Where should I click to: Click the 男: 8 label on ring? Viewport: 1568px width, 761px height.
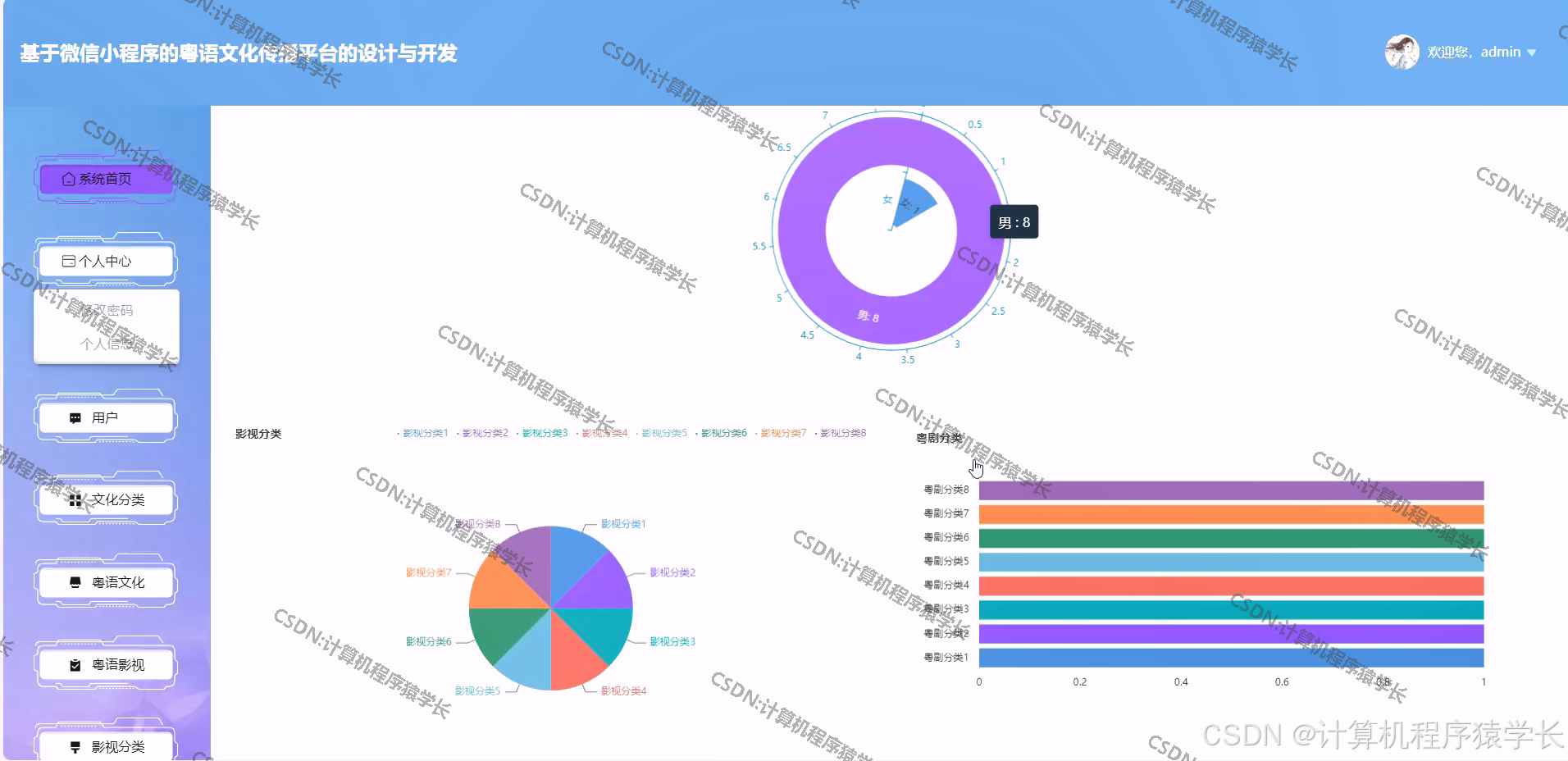click(x=868, y=317)
